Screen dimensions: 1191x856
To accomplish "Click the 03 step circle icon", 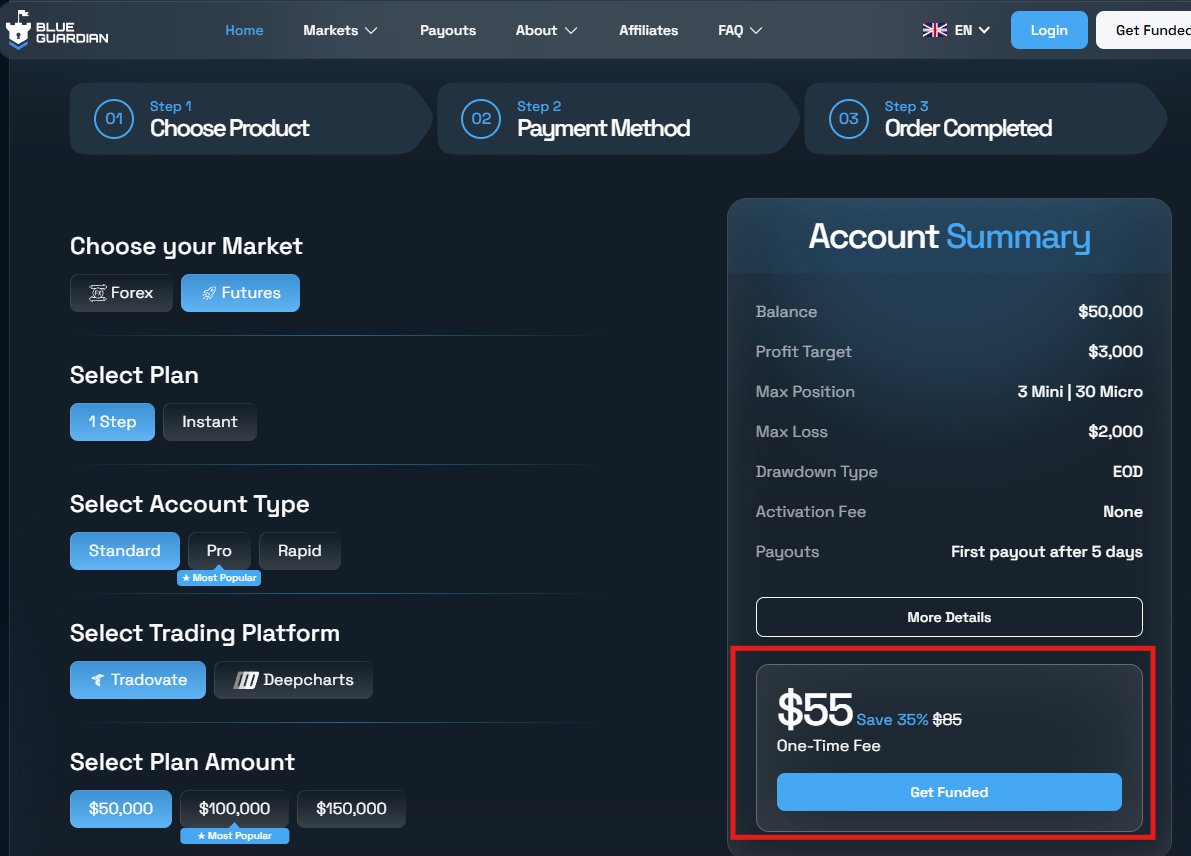I will 848,118.
